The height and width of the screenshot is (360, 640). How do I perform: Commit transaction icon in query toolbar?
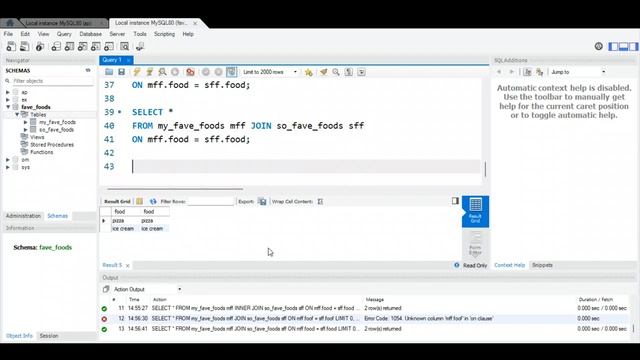(x=206, y=72)
